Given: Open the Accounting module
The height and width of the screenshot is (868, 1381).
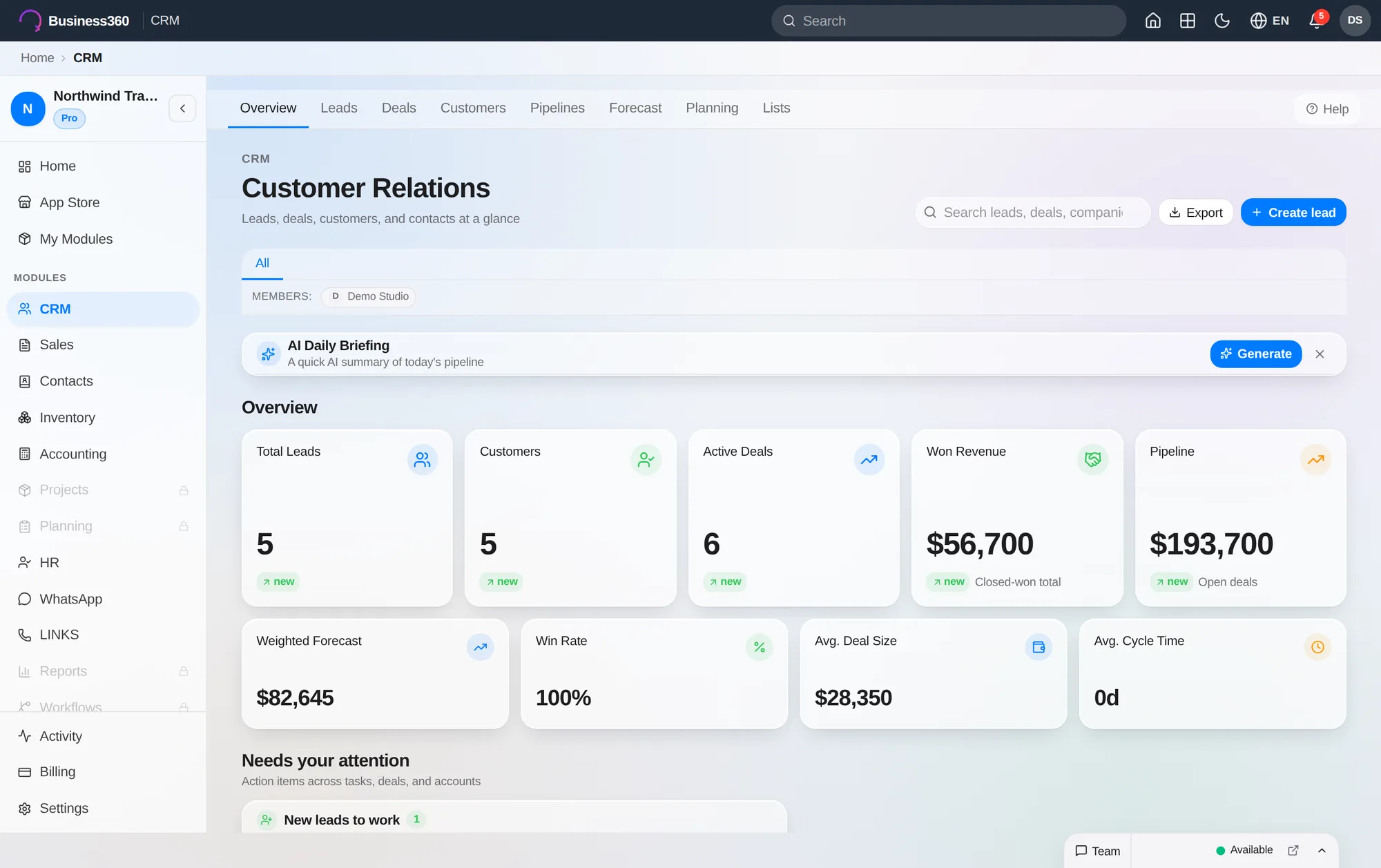Looking at the screenshot, I should pyautogui.click(x=103, y=454).
